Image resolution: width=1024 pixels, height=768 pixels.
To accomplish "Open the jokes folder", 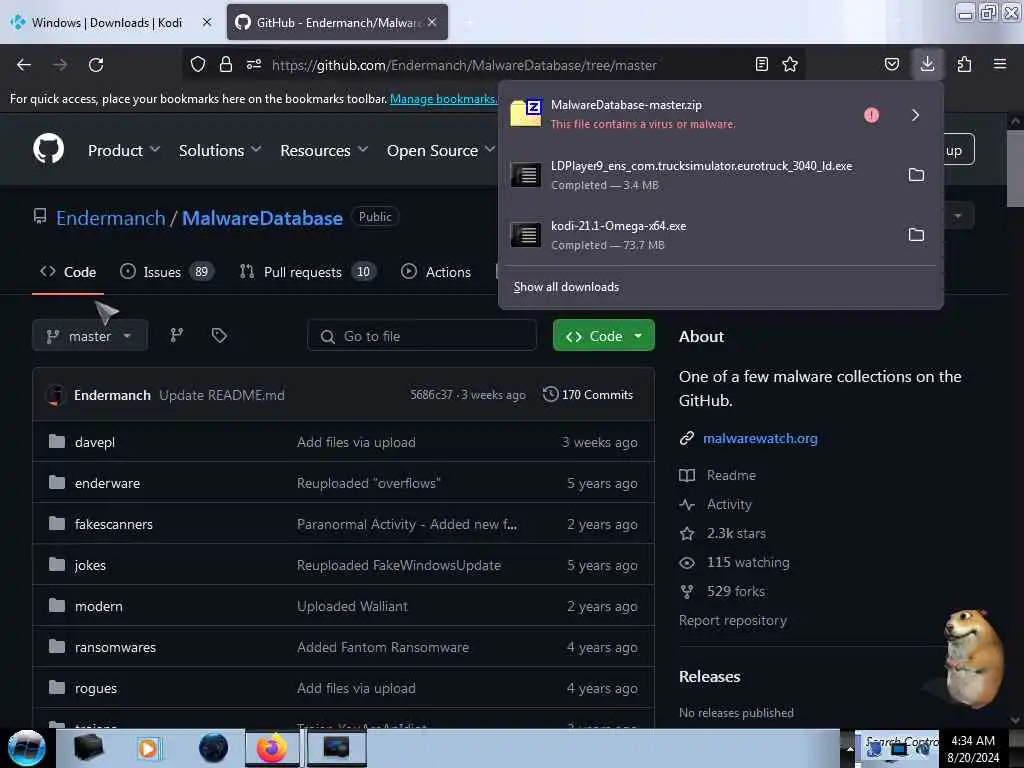I will pyautogui.click(x=90, y=566).
